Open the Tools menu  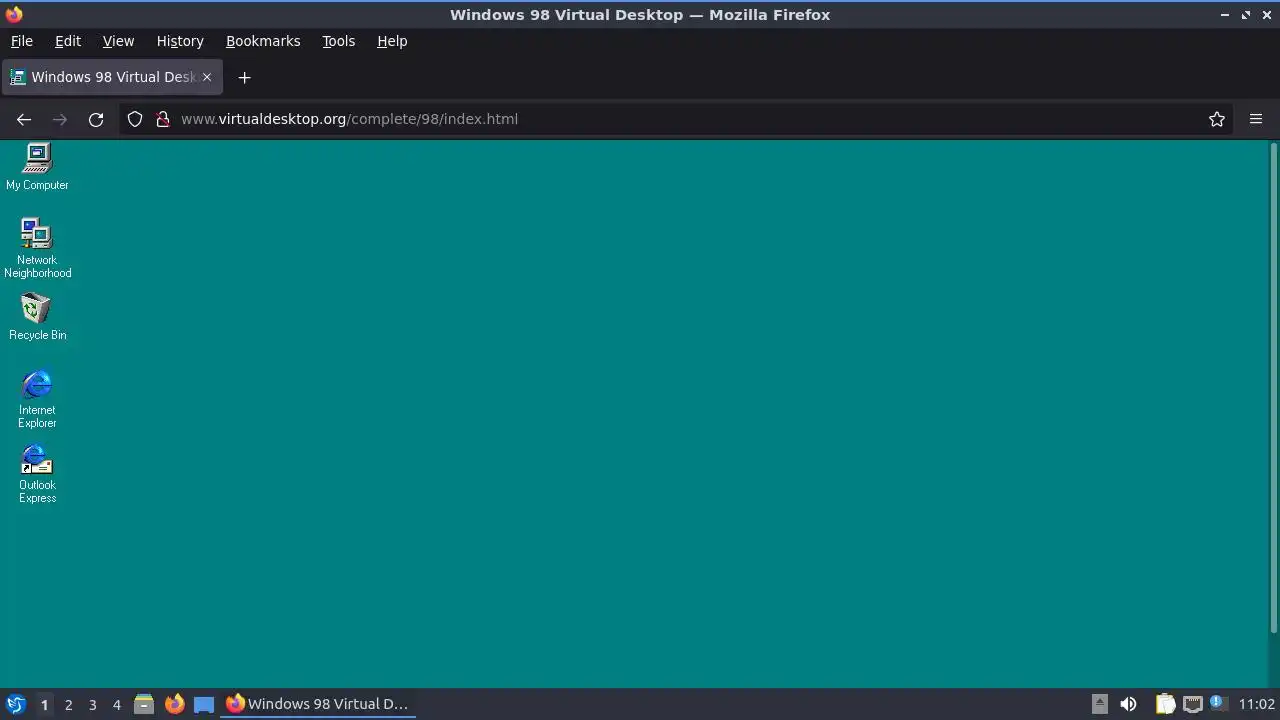coord(338,41)
